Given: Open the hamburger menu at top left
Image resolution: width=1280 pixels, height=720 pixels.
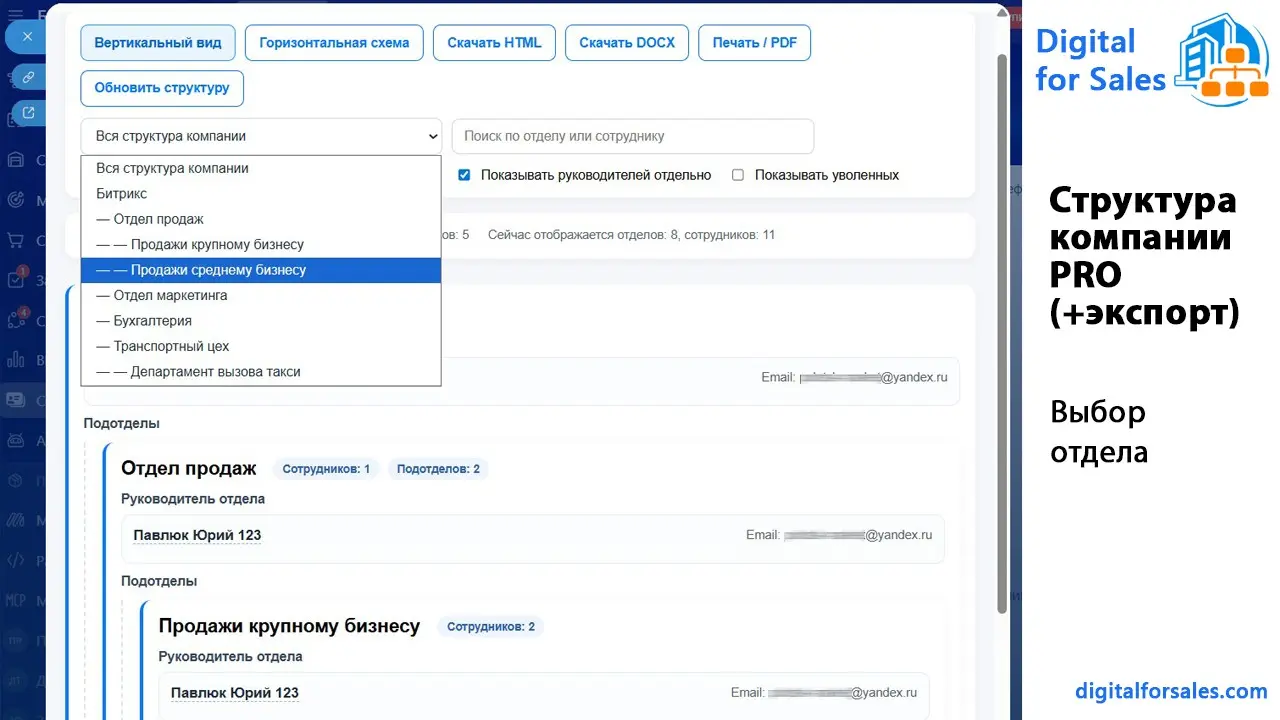Looking at the screenshot, I should pyautogui.click(x=17, y=15).
